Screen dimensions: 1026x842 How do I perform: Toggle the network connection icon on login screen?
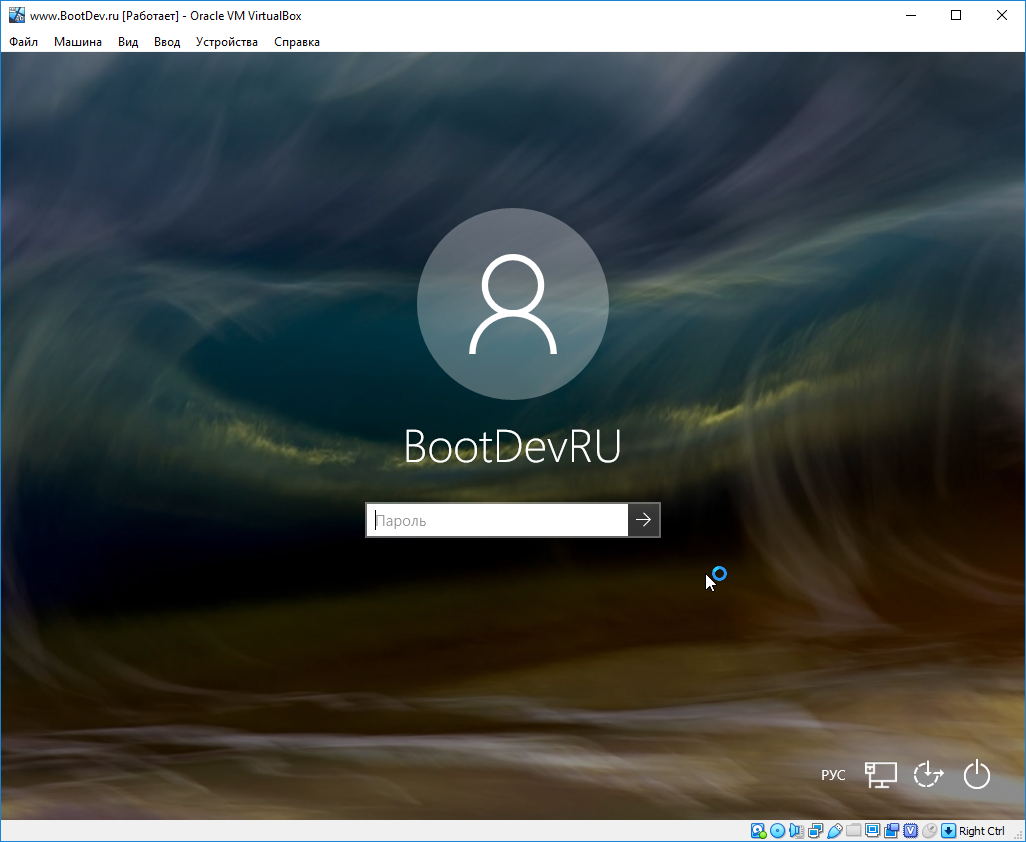pos(880,774)
